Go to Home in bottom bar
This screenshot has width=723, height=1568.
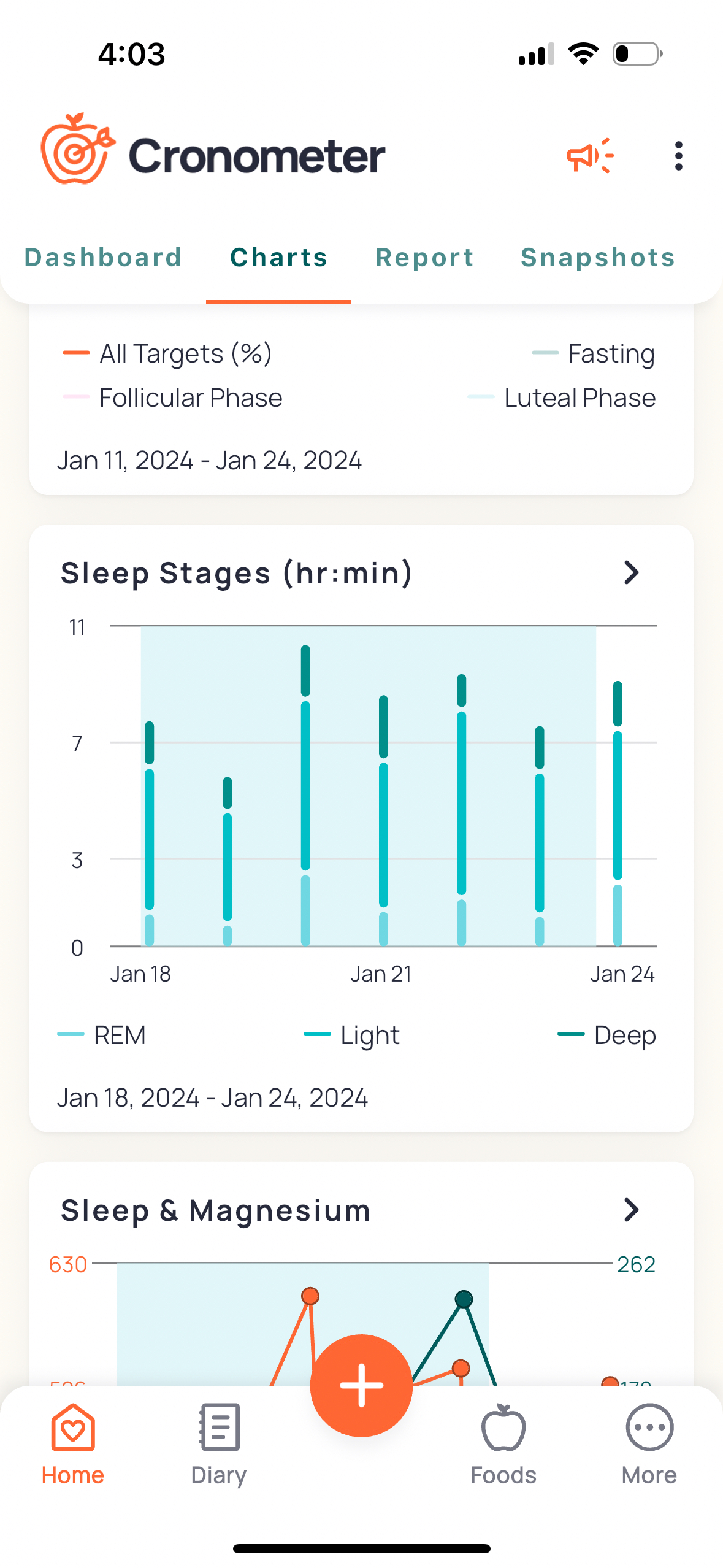[73, 1443]
